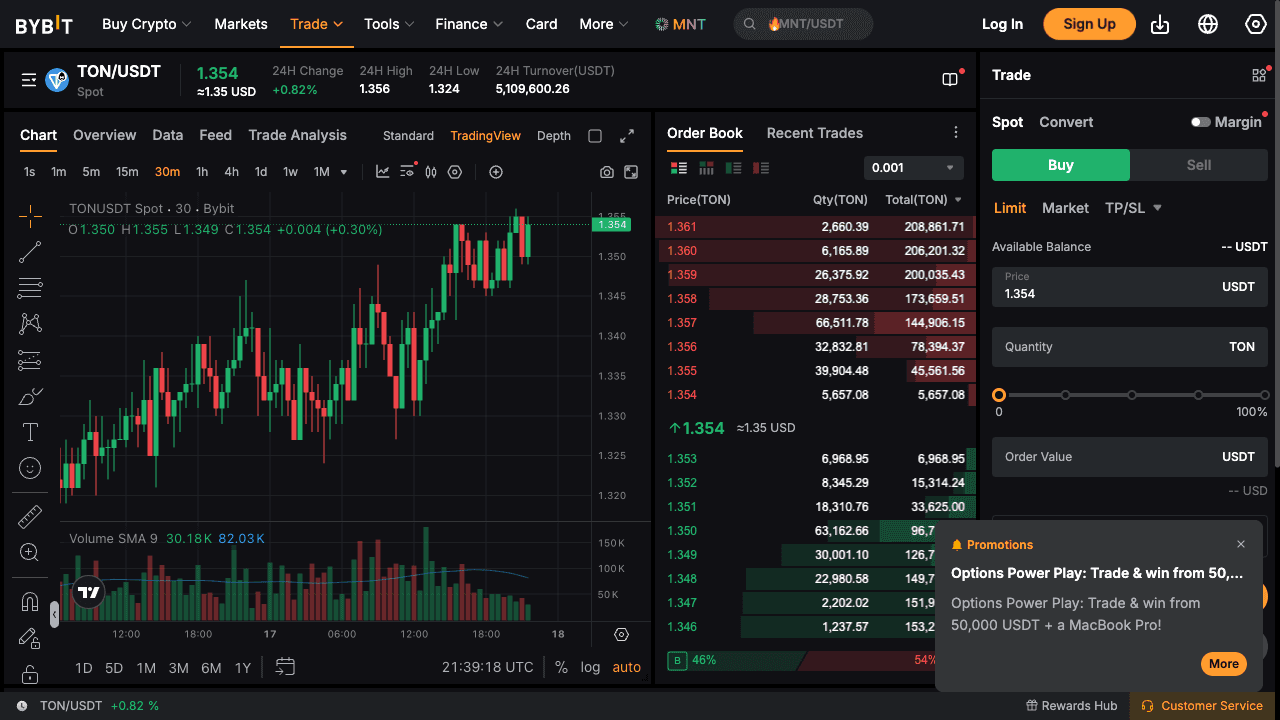Toggle percent scale on chart
Image resolution: width=1280 pixels, height=720 pixels.
click(561, 667)
